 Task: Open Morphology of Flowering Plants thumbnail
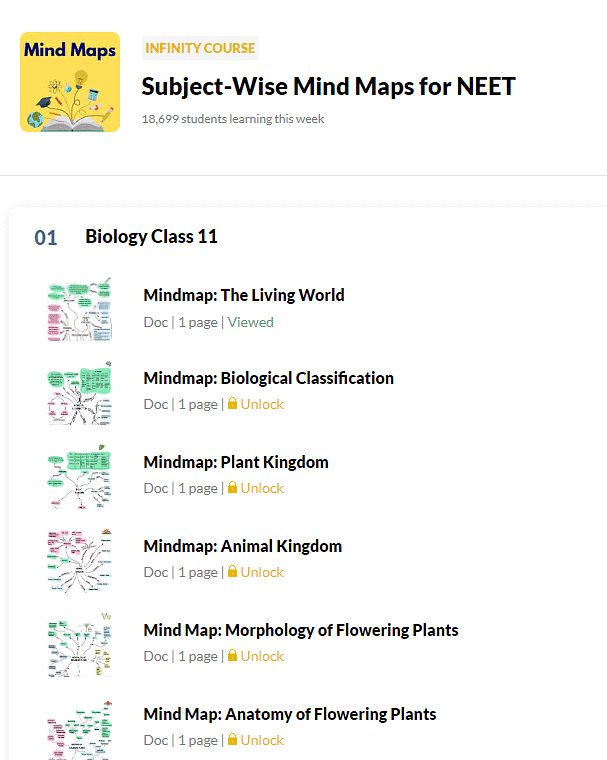pyautogui.click(x=80, y=645)
